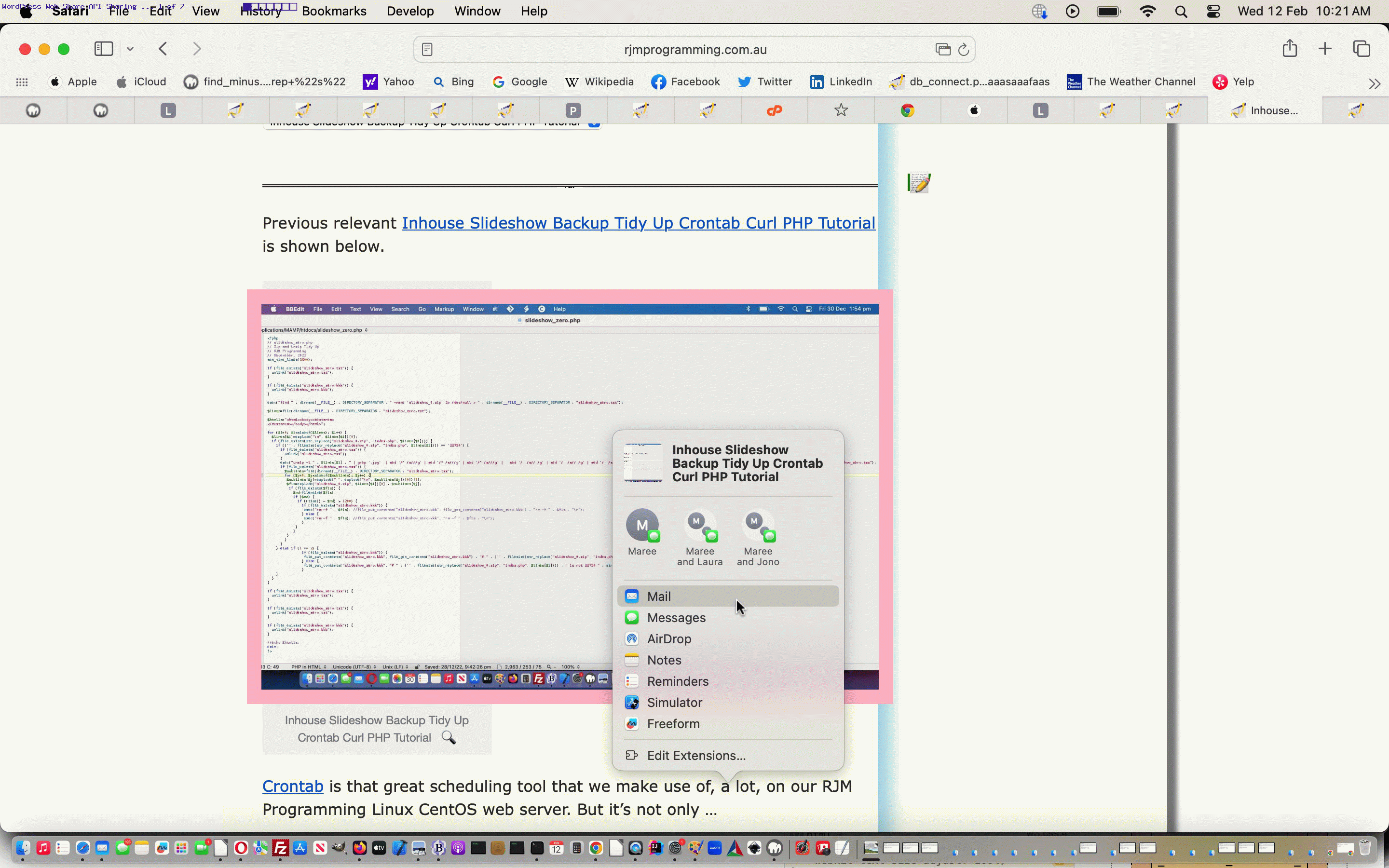Open FileZilla from the Dock

280,848
